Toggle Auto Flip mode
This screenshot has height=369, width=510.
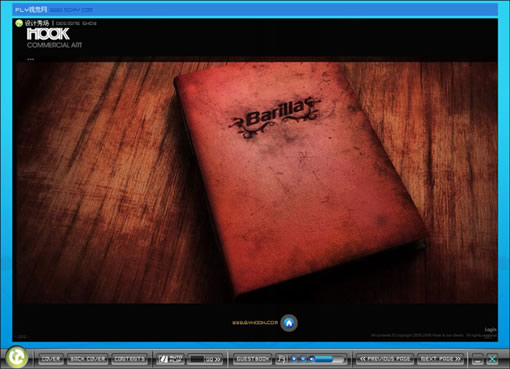170,359
